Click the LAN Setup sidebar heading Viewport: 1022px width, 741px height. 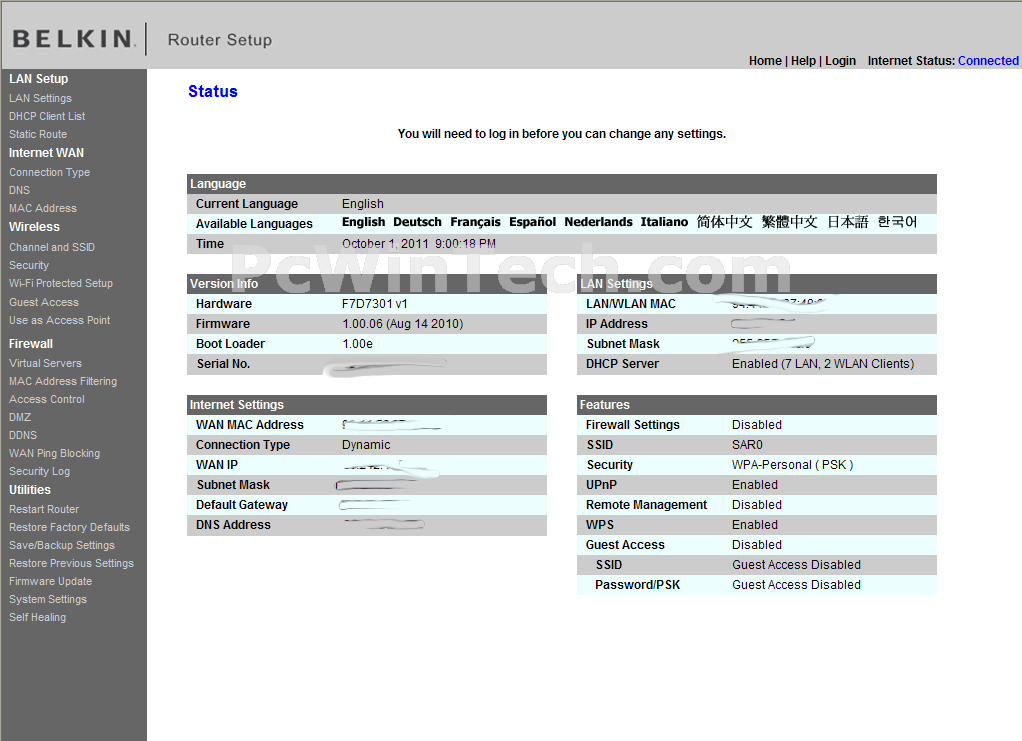pos(38,79)
